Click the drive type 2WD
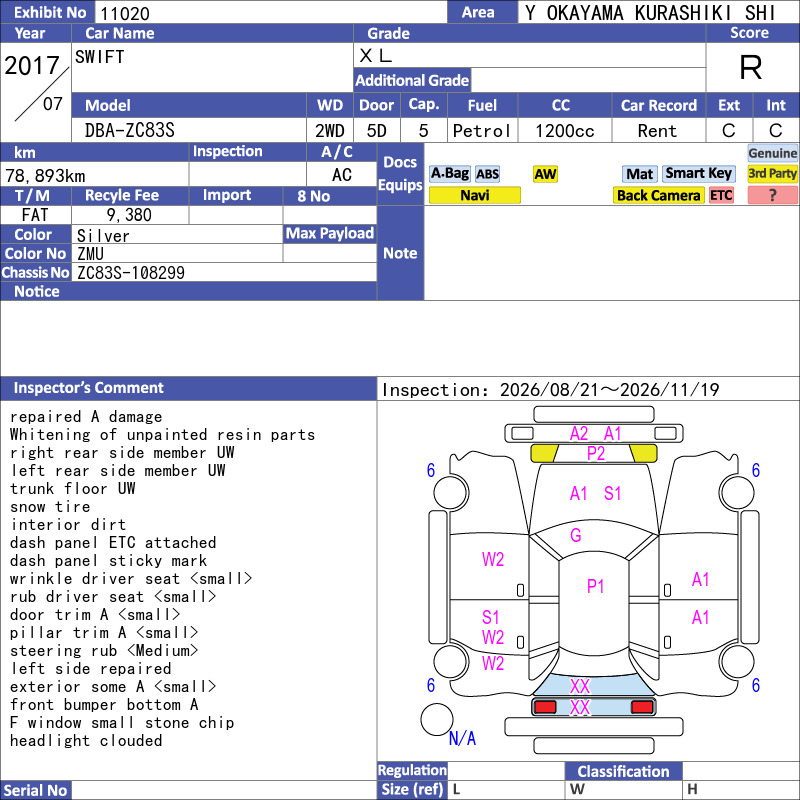 tap(330, 131)
